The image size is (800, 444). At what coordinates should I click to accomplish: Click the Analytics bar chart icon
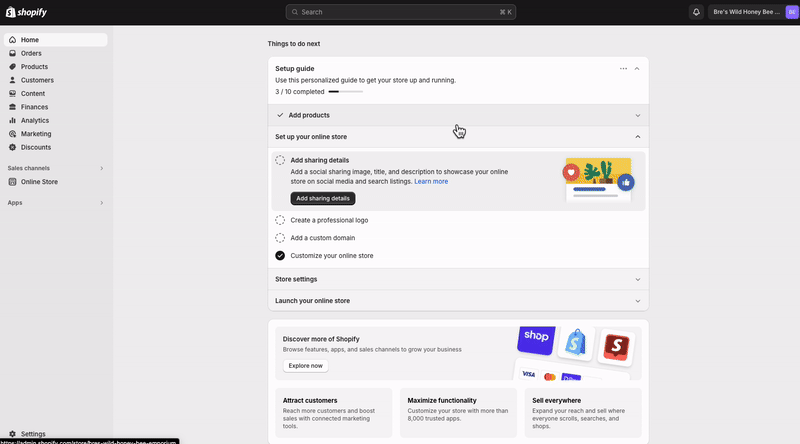click(12, 120)
